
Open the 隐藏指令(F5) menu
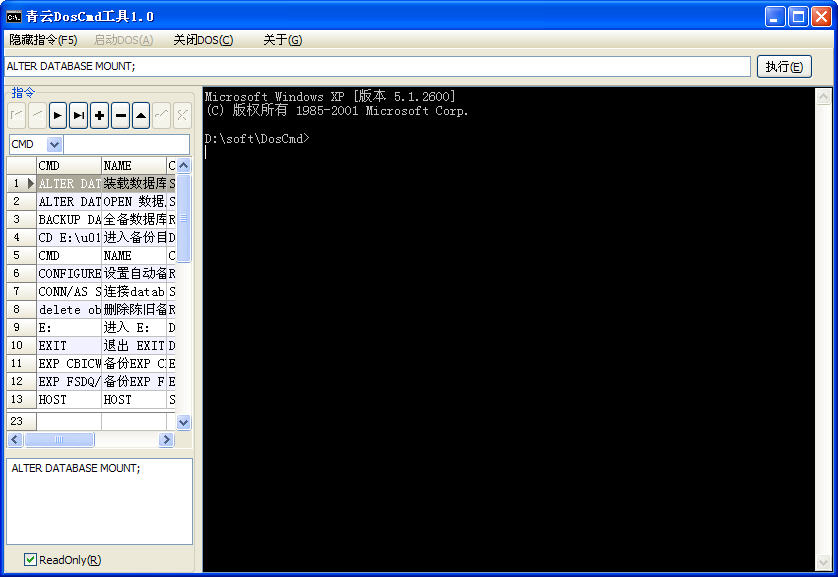[43, 40]
